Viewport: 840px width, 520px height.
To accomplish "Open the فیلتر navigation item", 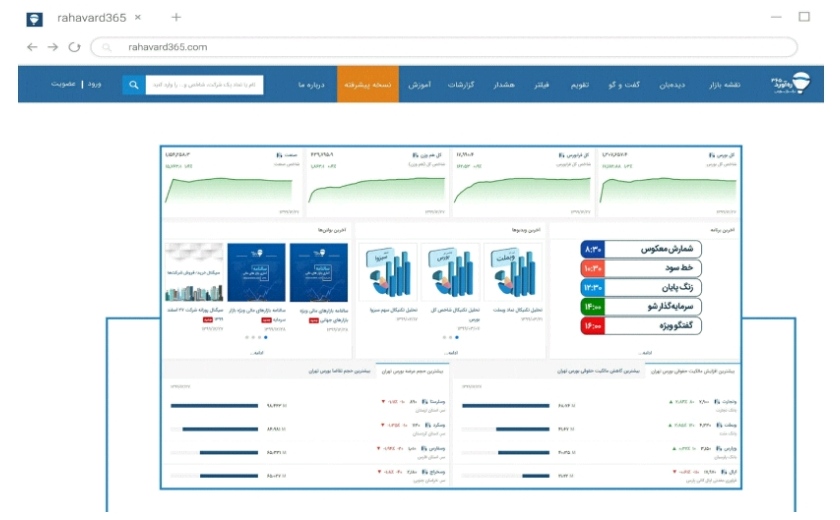I will click(537, 85).
